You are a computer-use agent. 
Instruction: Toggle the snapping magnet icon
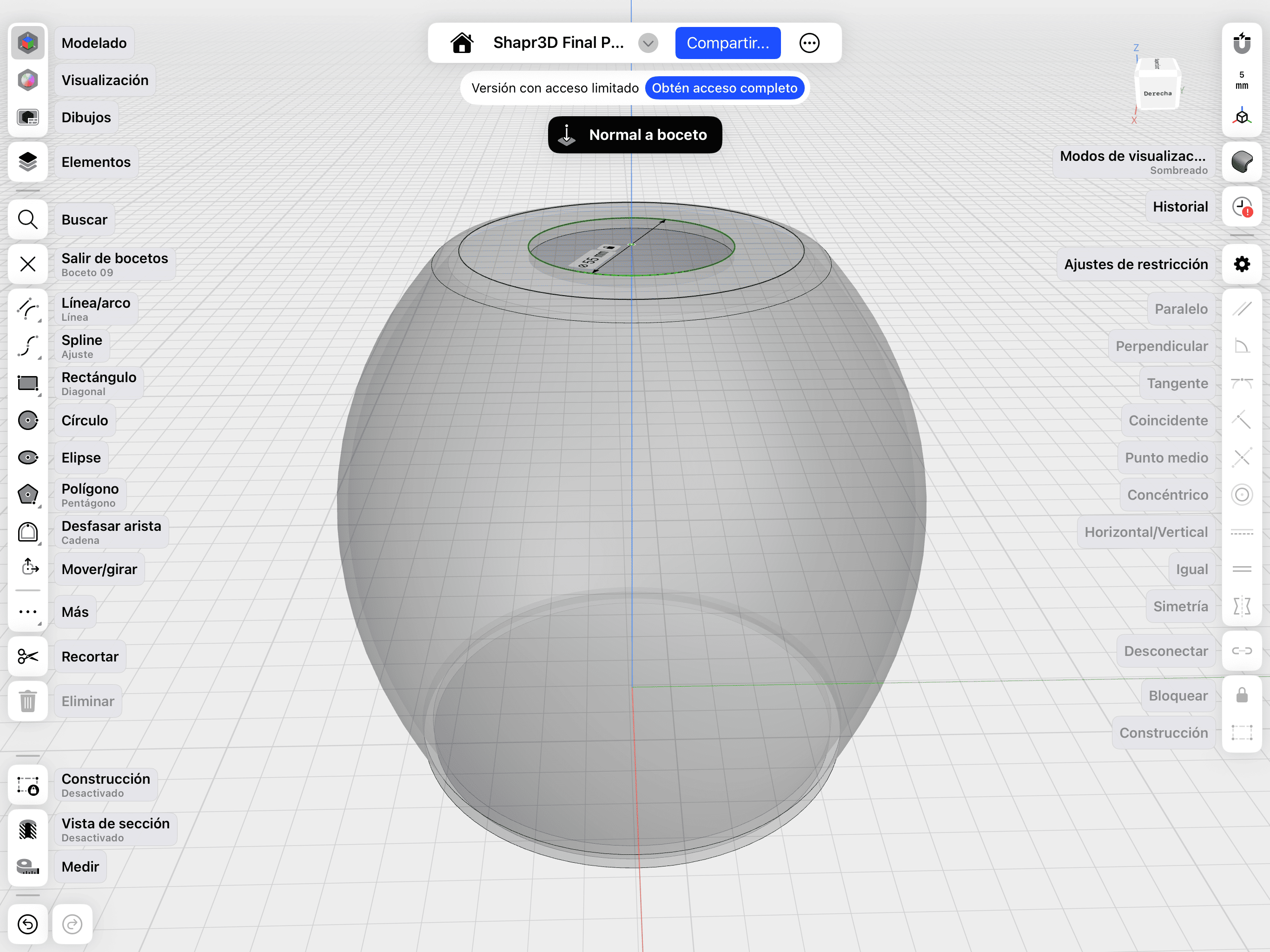[1242, 43]
